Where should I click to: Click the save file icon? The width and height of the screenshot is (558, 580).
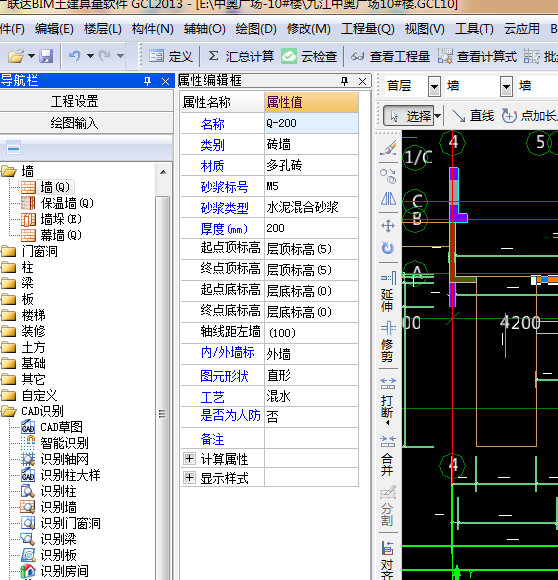tap(47, 56)
